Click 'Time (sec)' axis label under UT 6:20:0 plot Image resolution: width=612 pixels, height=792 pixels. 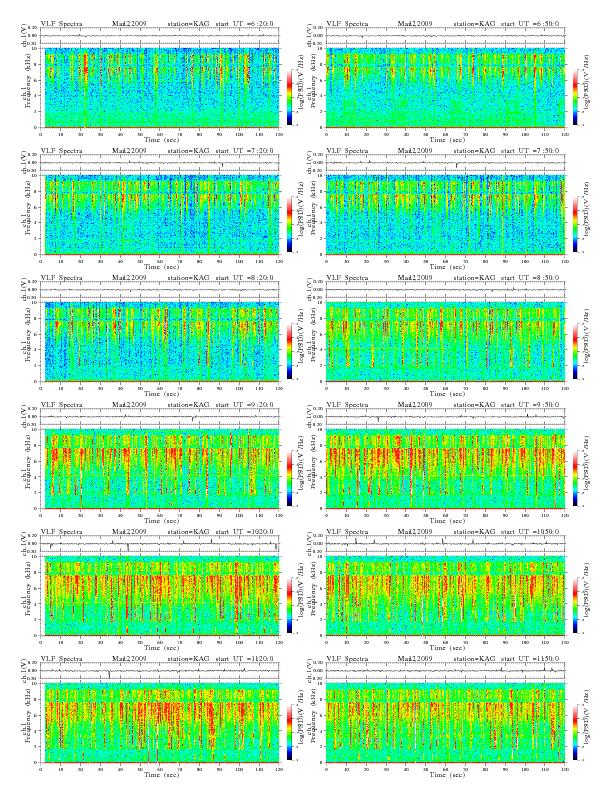162,139
